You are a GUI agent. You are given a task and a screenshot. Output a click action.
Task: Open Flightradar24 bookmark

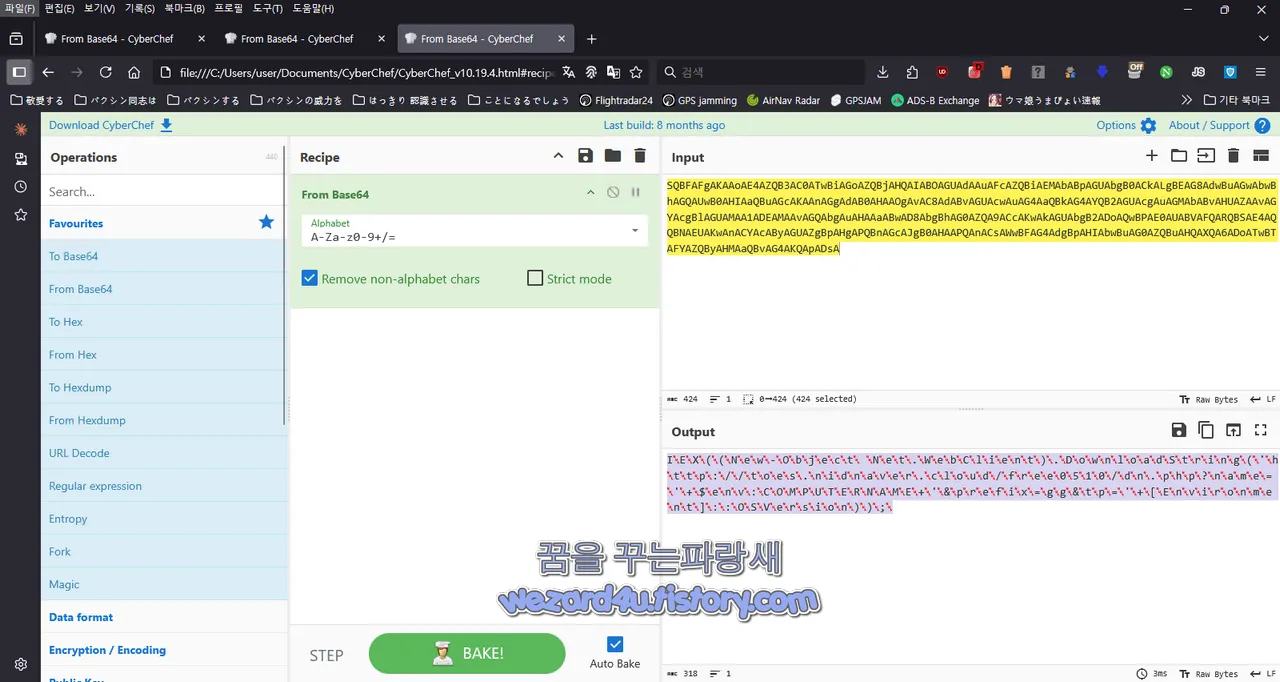(616, 100)
